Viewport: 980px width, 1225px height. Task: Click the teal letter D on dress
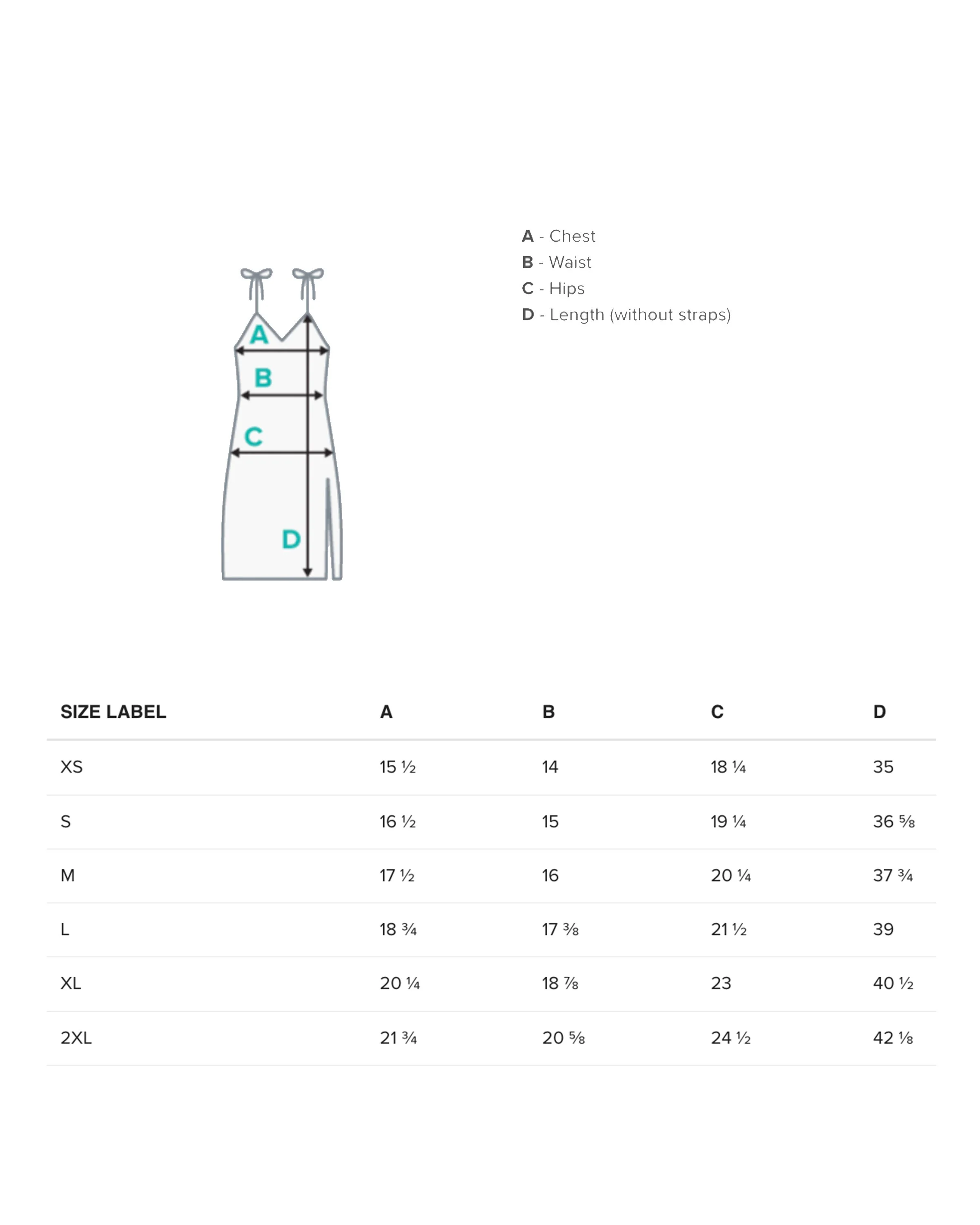(x=291, y=539)
